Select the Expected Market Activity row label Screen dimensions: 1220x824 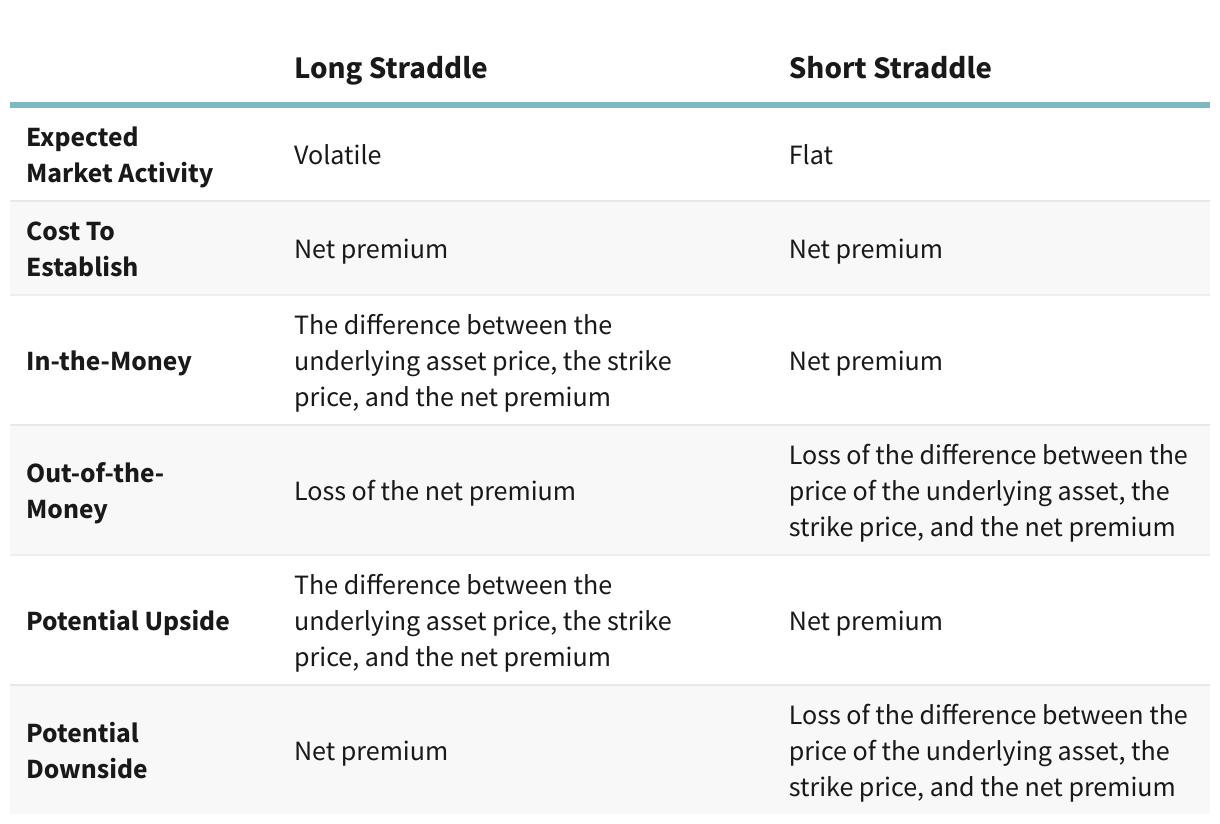[x=119, y=155]
